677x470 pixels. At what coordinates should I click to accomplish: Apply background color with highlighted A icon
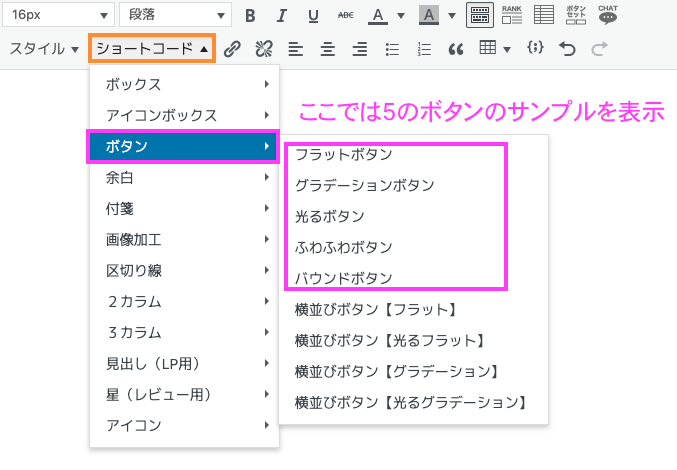pos(429,16)
